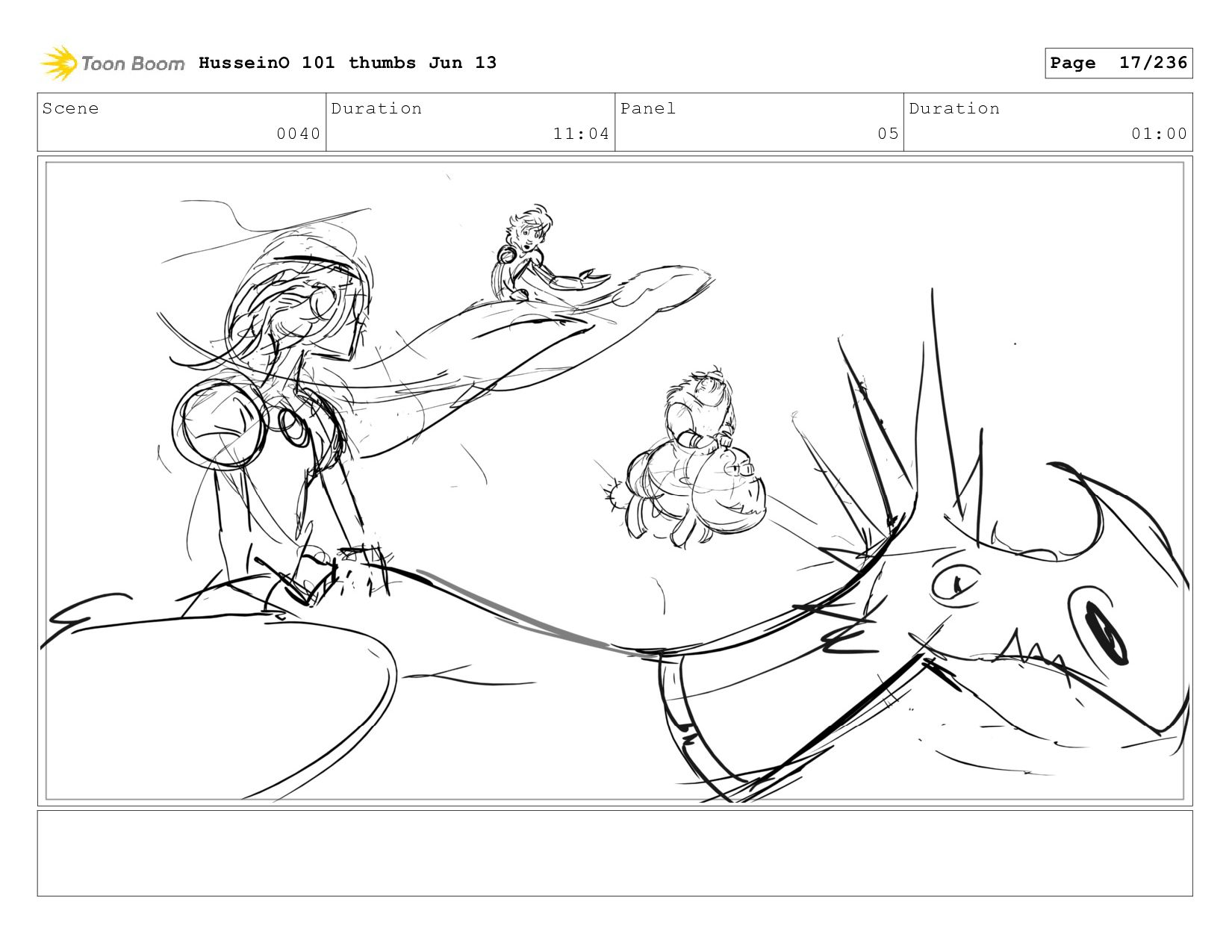1232x952 pixels.
Task: Select the title 'HusseinO 101 thumbs Jun 13'
Action: coord(347,63)
